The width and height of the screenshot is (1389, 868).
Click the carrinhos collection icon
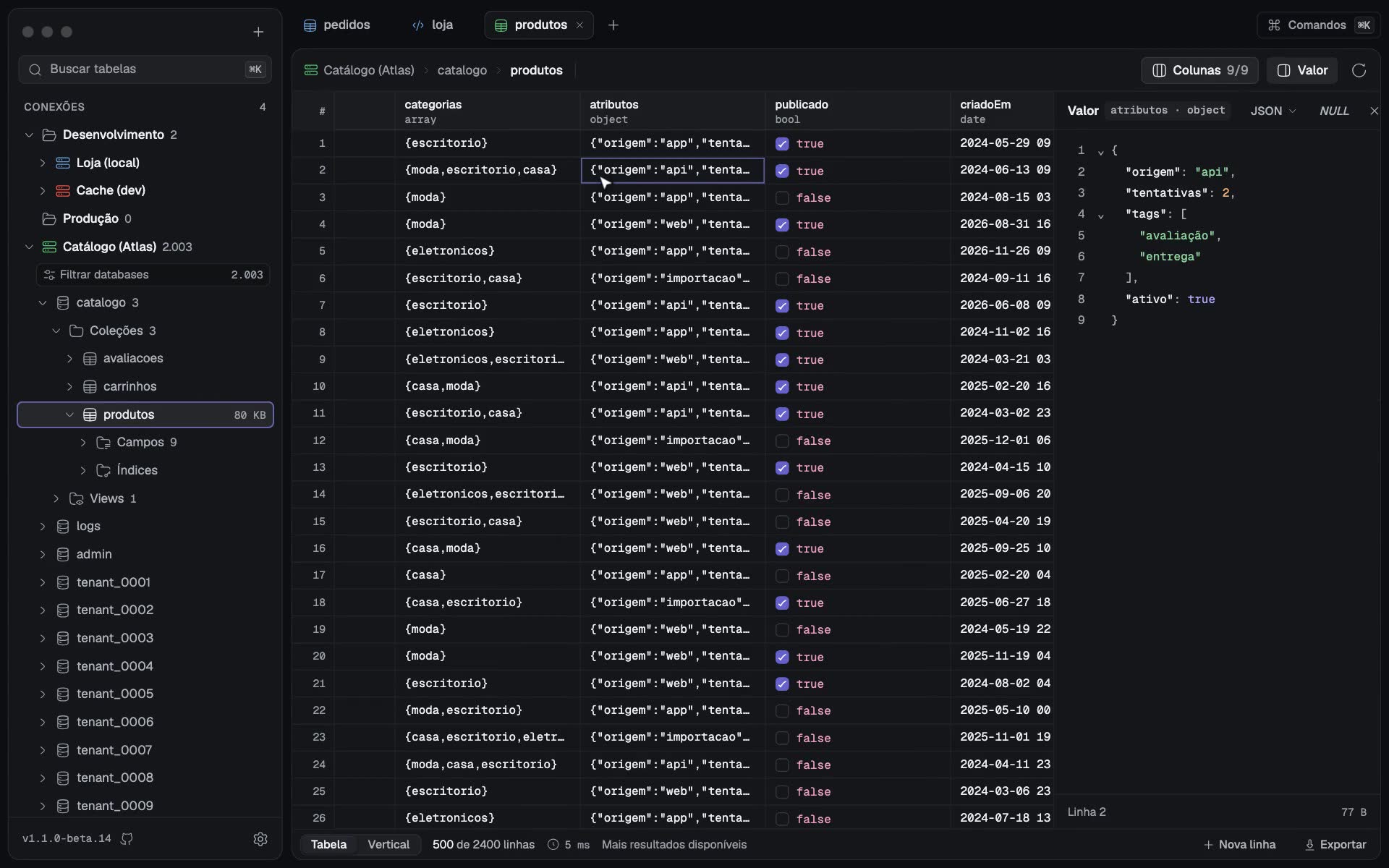coord(90,387)
